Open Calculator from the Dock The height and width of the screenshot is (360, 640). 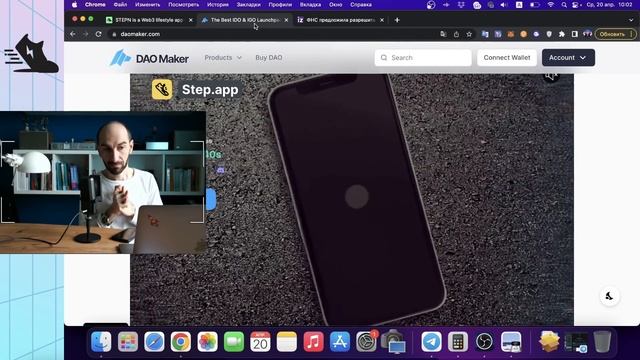click(x=458, y=342)
